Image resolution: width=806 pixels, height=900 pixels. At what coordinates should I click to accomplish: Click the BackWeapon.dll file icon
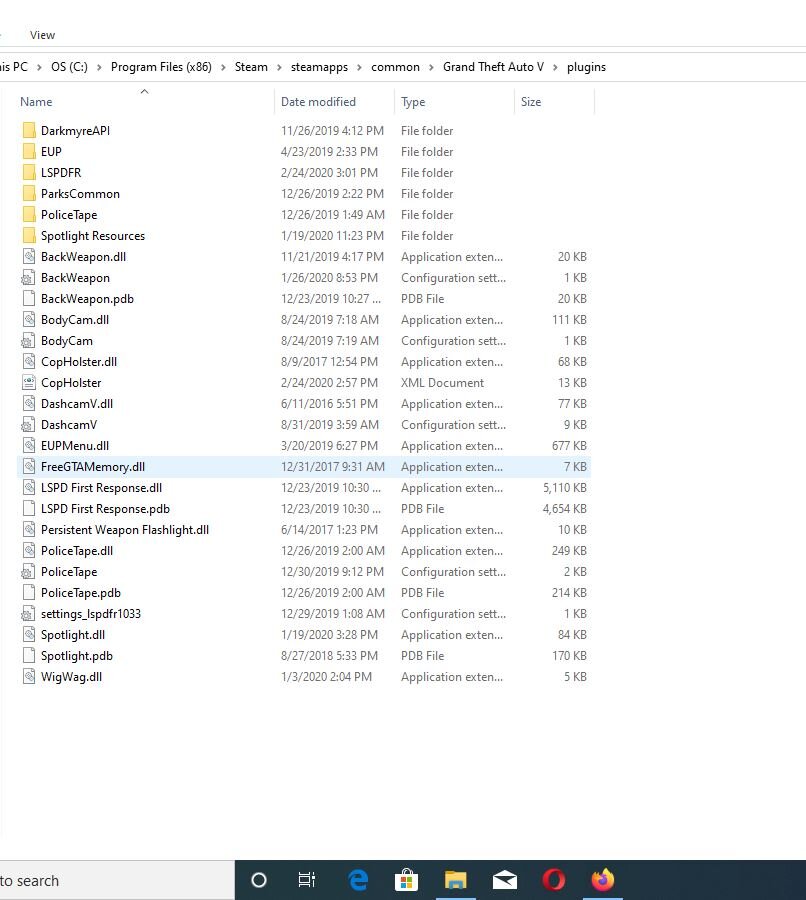[x=29, y=257]
